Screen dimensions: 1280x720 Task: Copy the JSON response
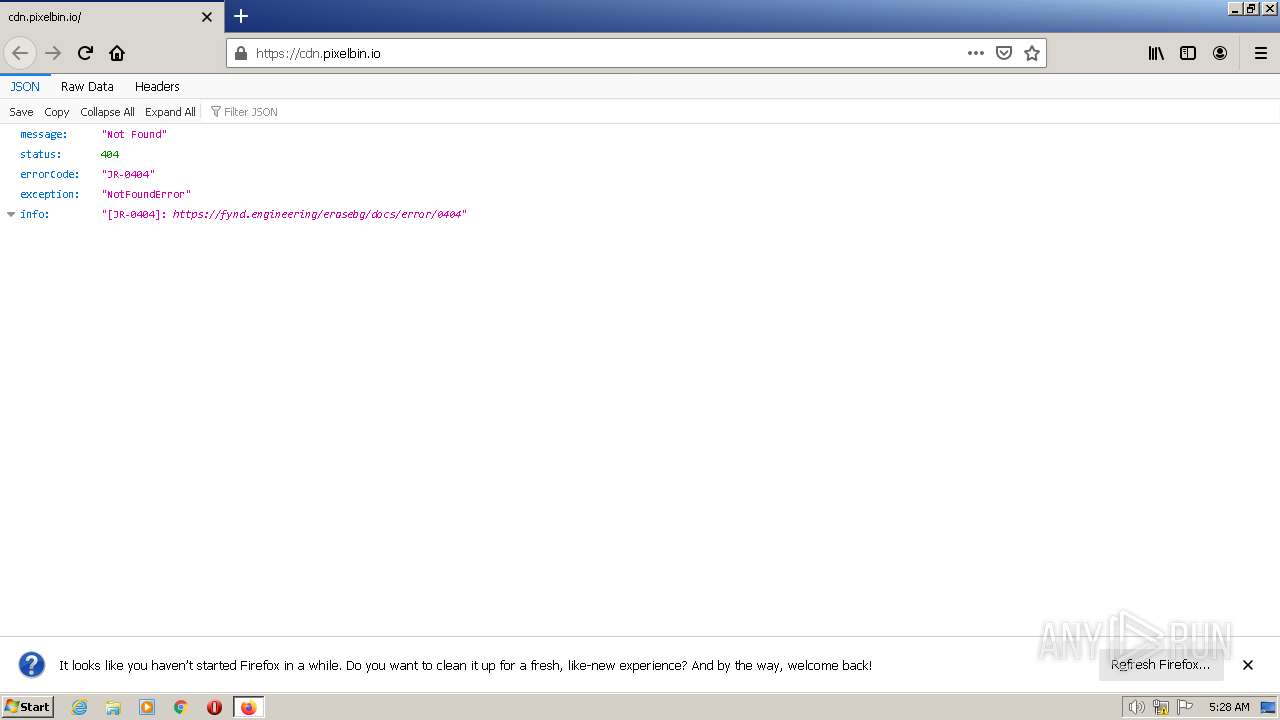tap(57, 112)
